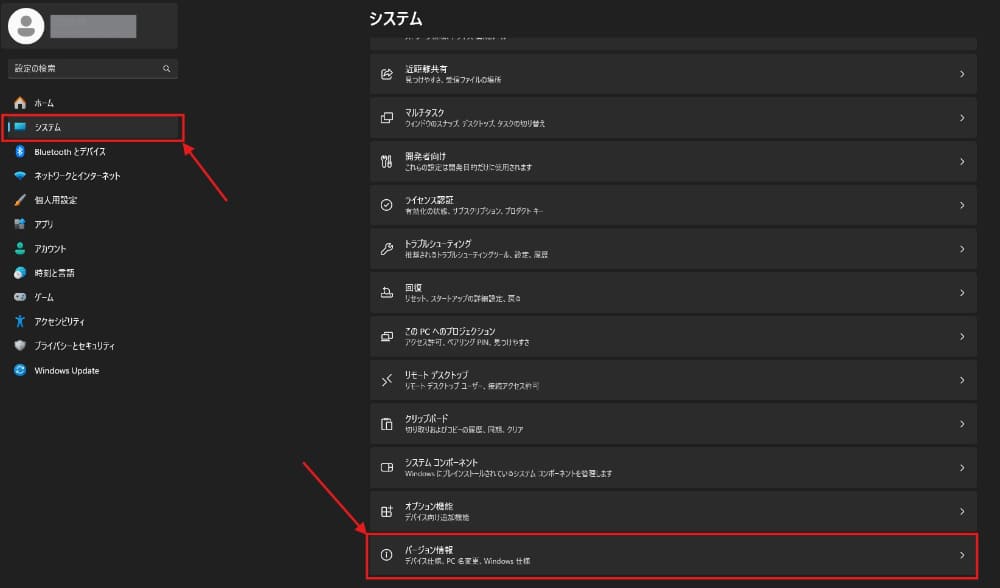Screen dimensions: 1000x588
Task: Click the Bluetooth とデバイス sidebar icon
Action: [x=22, y=153]
